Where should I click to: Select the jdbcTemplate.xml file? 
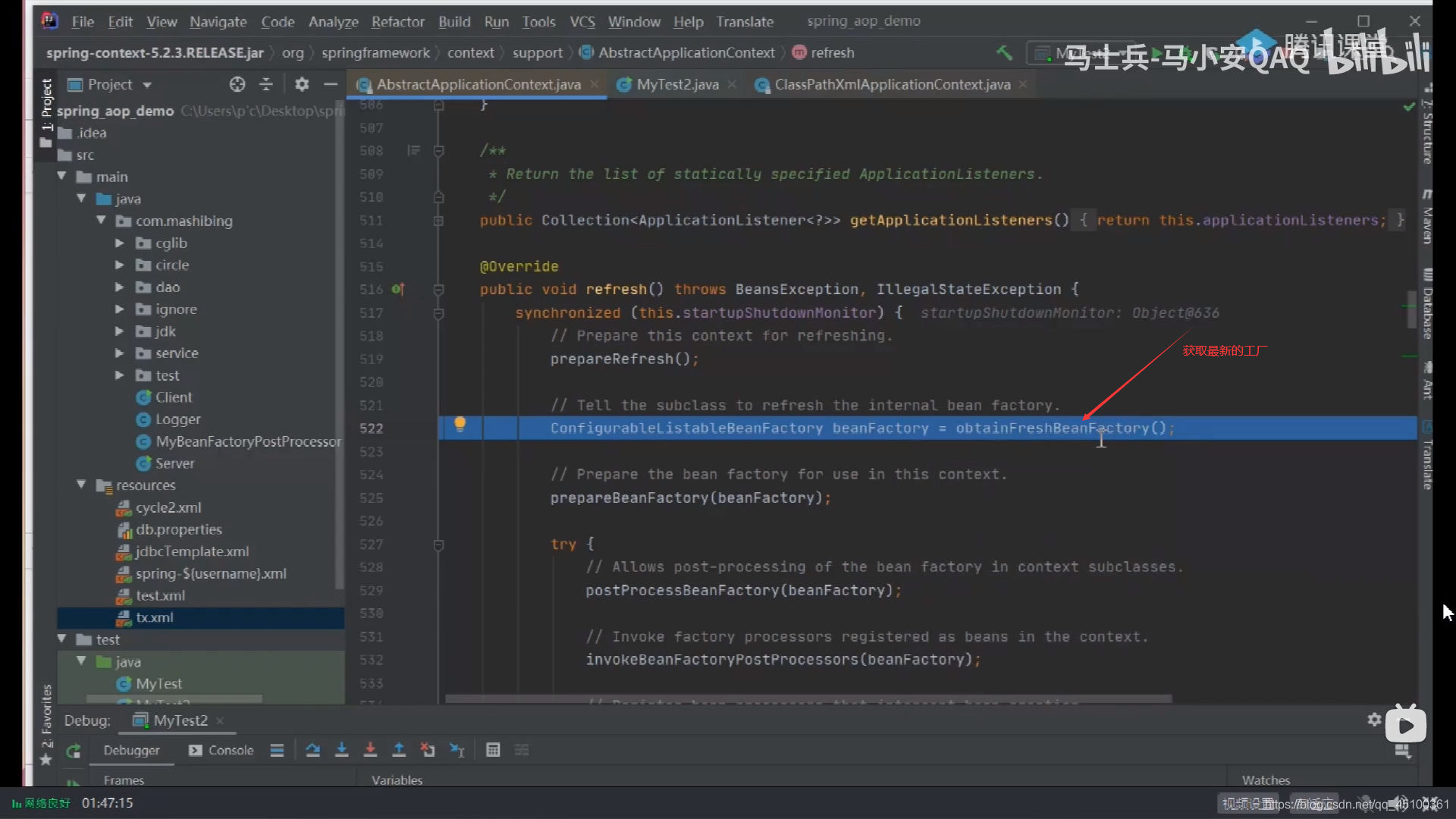tap(192, 551)
